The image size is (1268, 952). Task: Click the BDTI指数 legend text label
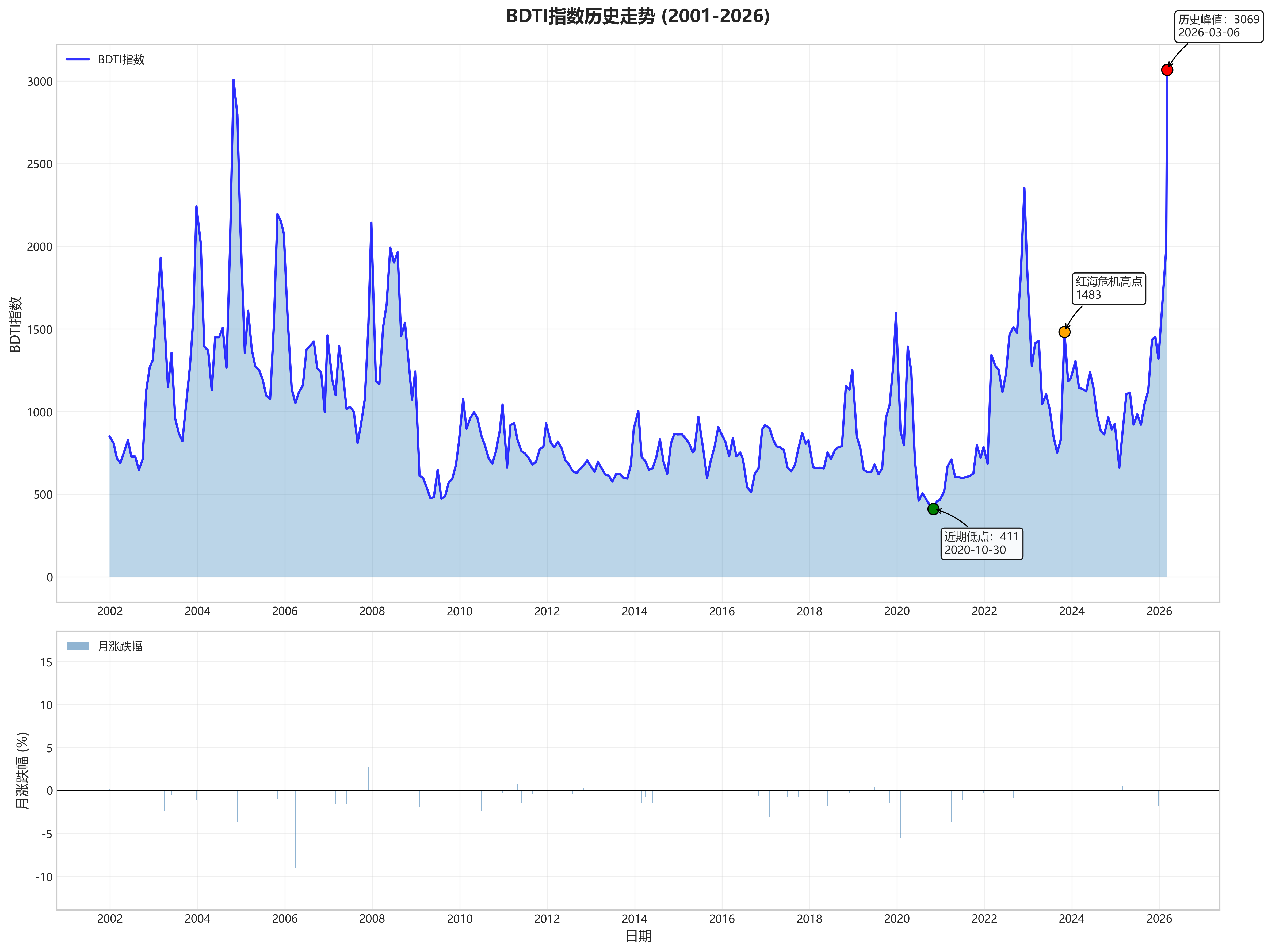click(121, 60)
